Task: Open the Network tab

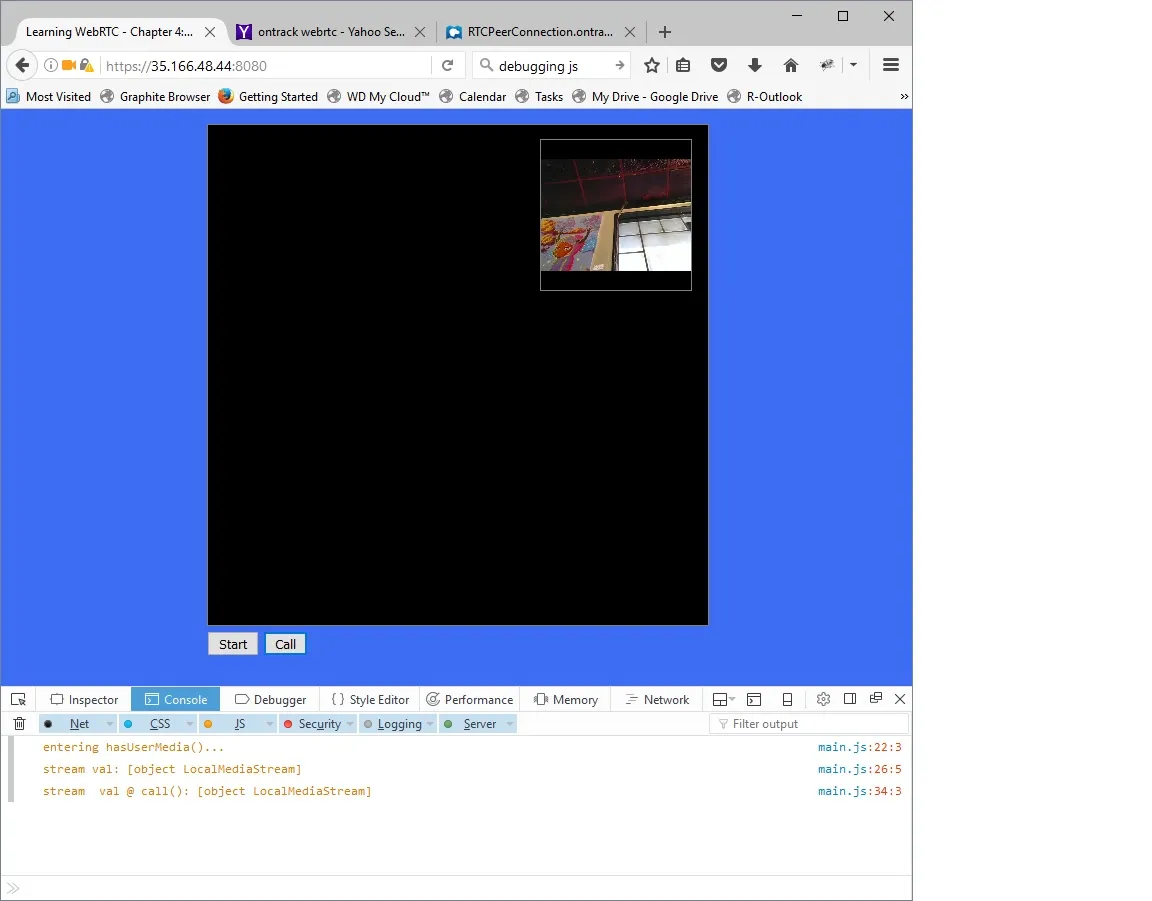Action: [656, 700]
